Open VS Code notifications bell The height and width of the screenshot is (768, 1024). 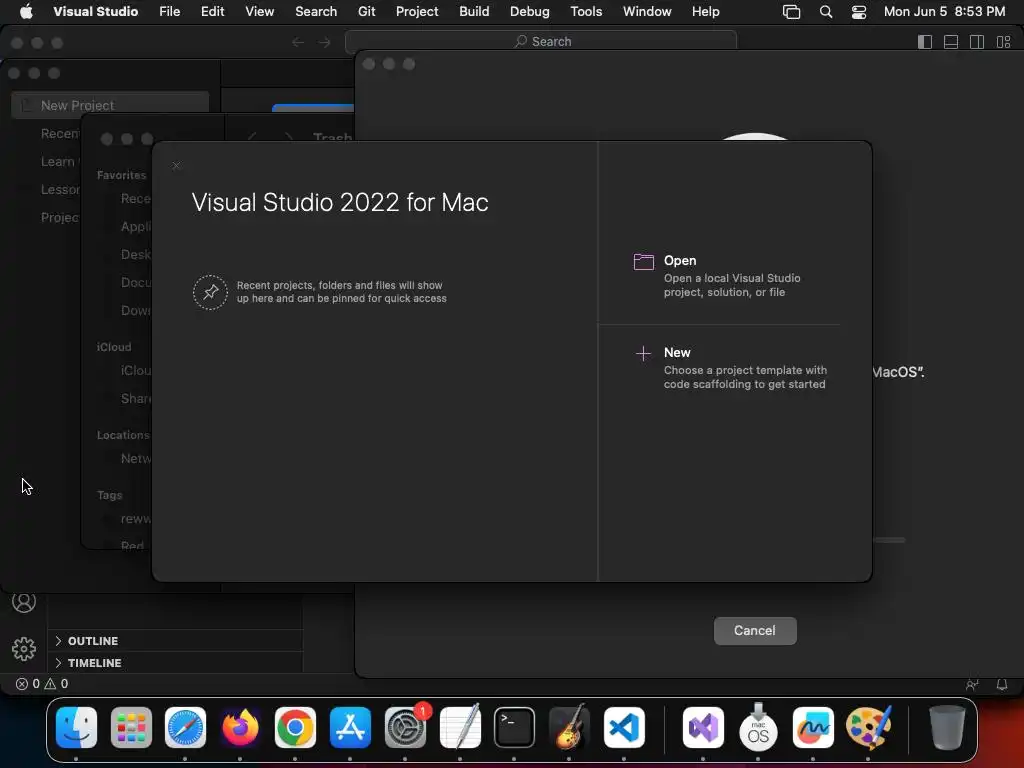click(1002, 684)
